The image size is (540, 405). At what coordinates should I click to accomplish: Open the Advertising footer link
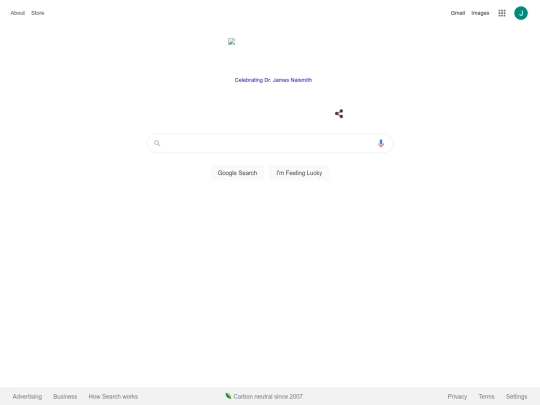(27, 396)
